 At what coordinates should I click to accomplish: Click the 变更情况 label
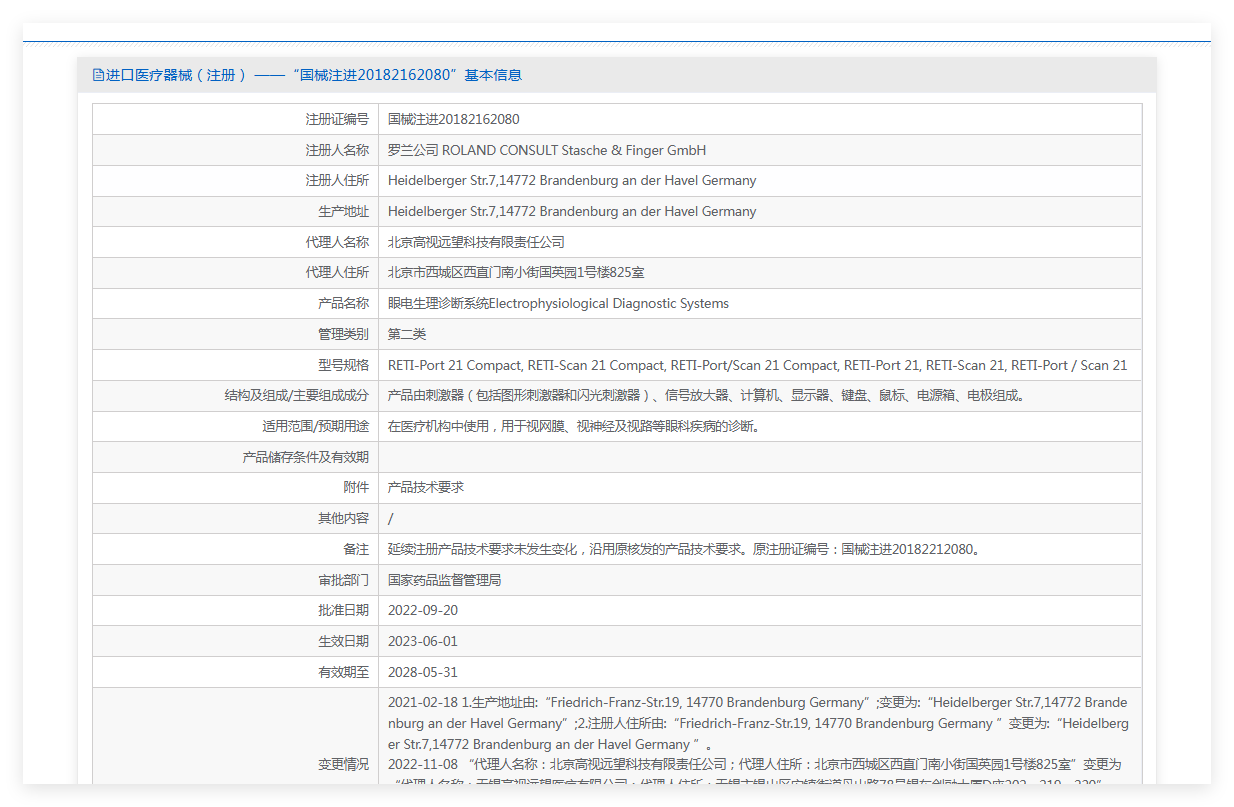pyautogui.click(x=343, y=764)
